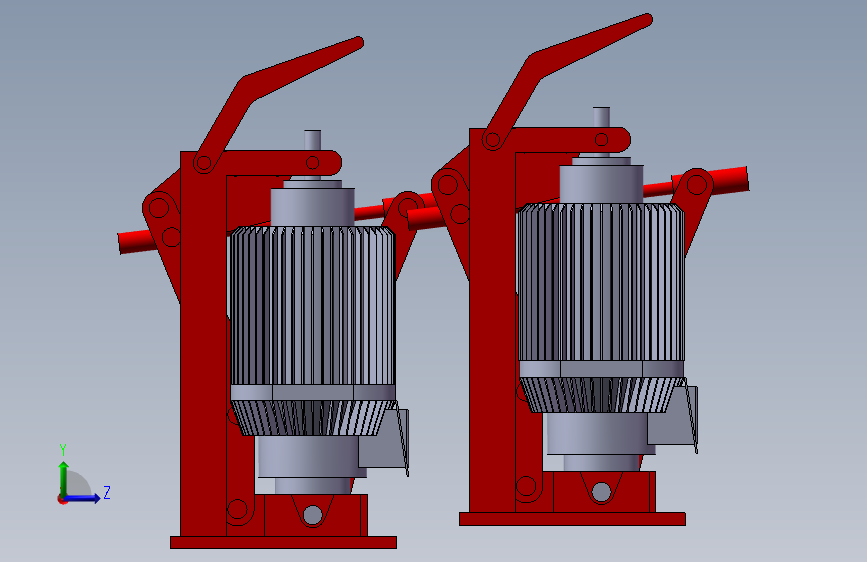
Task: Click the blue Z axis arrow of the triad
Action: click(83, 498)
